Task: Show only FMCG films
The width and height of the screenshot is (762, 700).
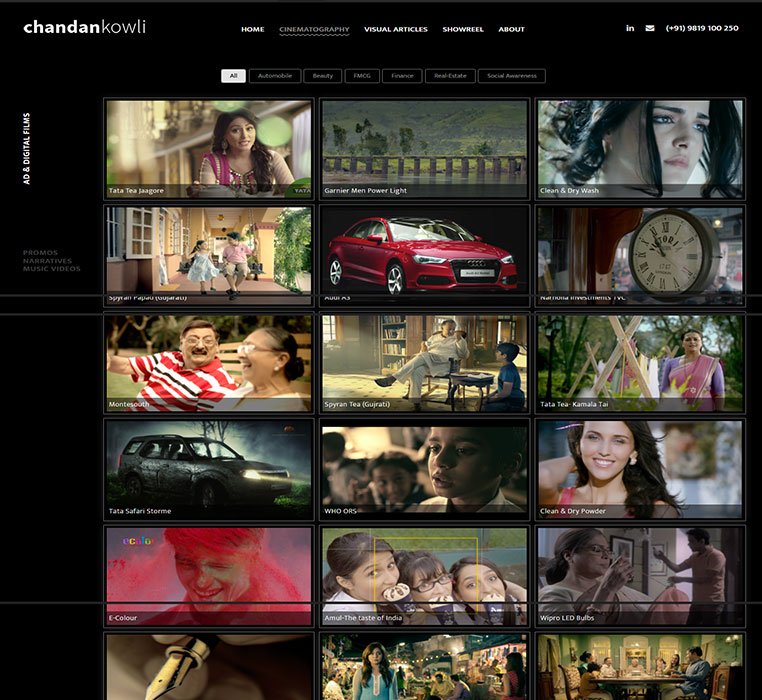Action: (x=360, y=76)
